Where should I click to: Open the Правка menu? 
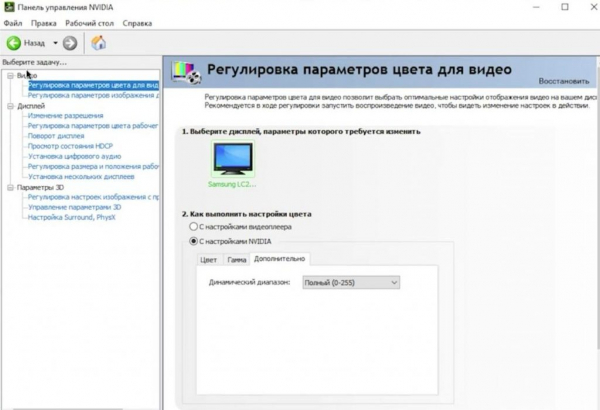[44, 23]
